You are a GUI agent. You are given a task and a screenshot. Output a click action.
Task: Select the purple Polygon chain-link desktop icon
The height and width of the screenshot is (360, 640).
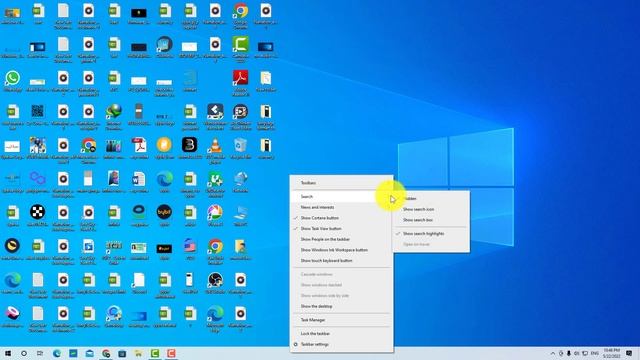38,182
